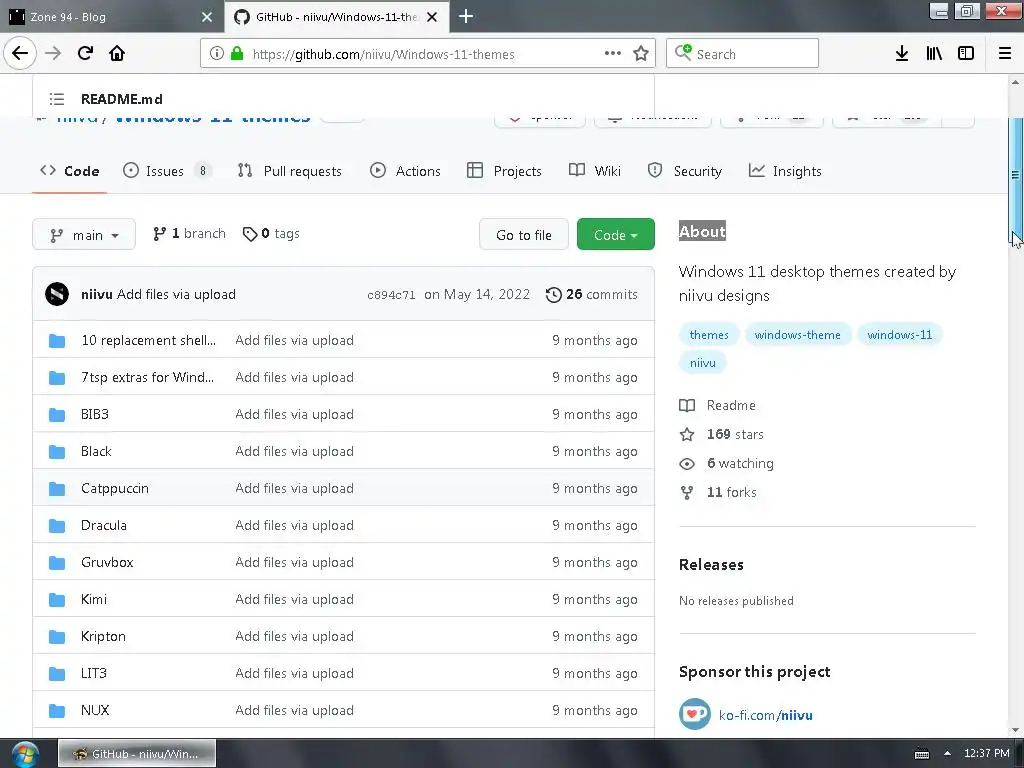1024x768 pixels.
Task: View the 26 commits history
Action: 592,295
